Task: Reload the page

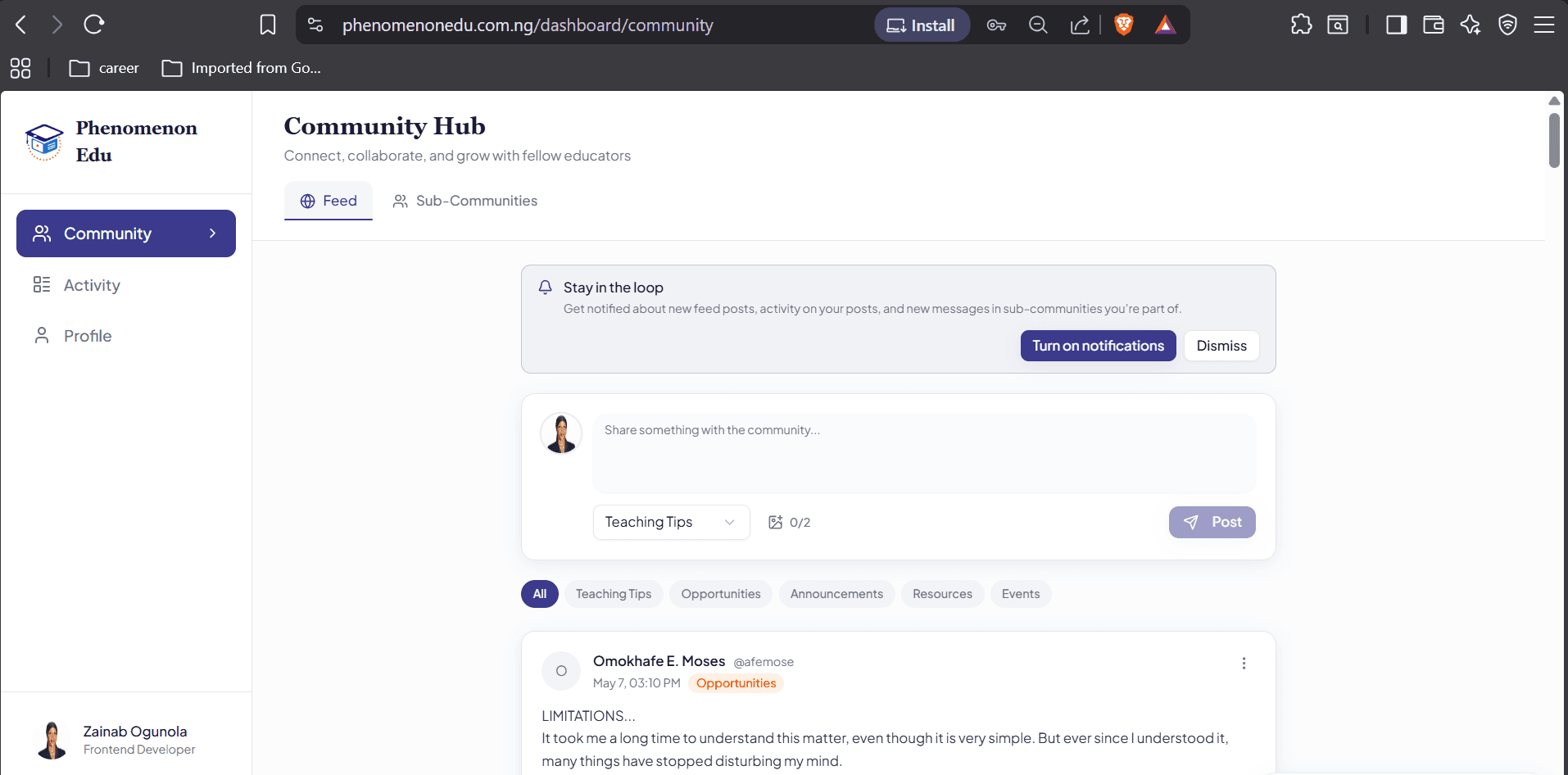Action: [94, 25]
